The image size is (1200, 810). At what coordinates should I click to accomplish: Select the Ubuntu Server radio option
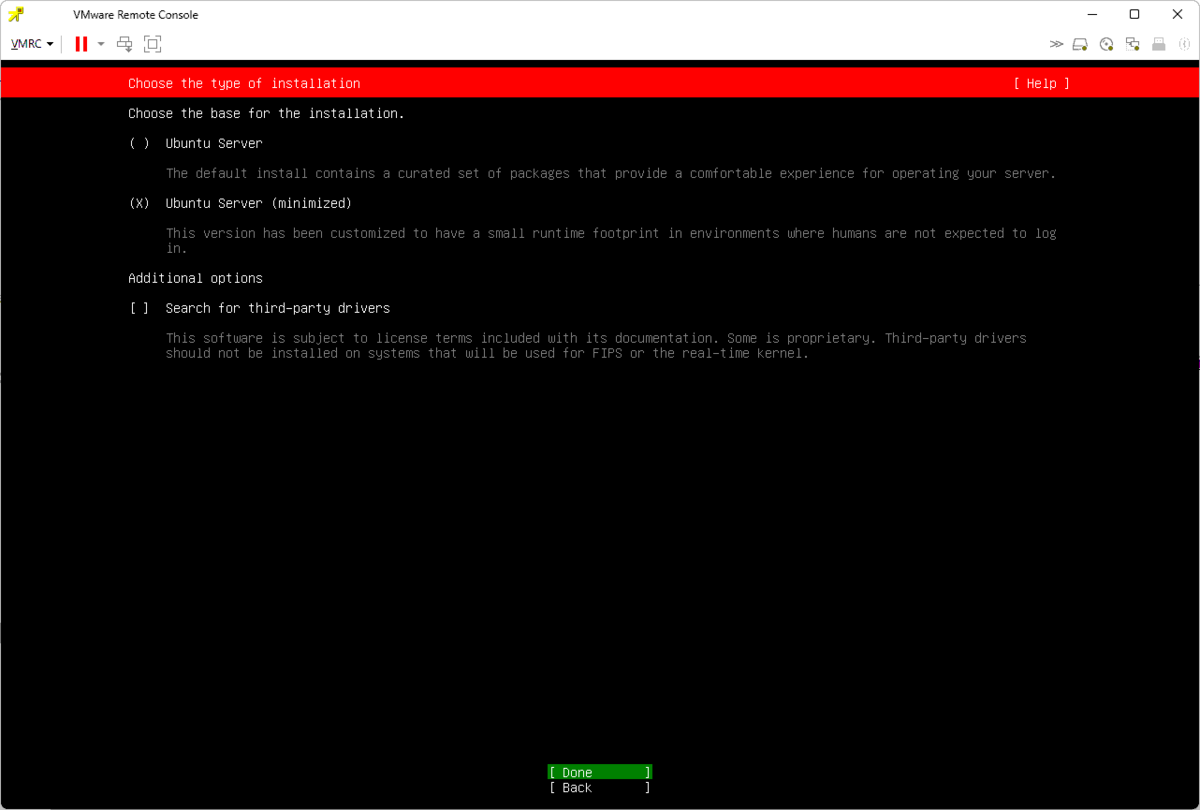(139, 143)
